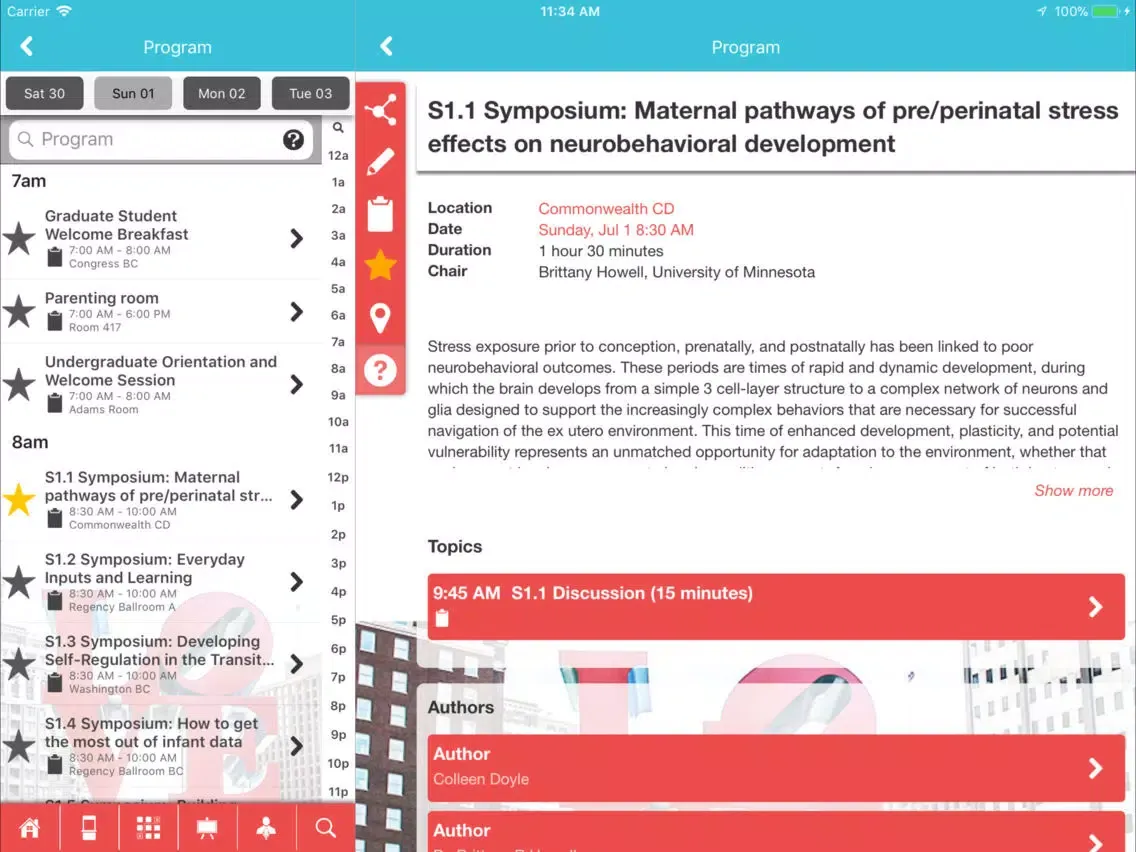Screen dimensions: 1136x852
Task: Jump to 2p in hour index
Action: [x=338, y=534]
